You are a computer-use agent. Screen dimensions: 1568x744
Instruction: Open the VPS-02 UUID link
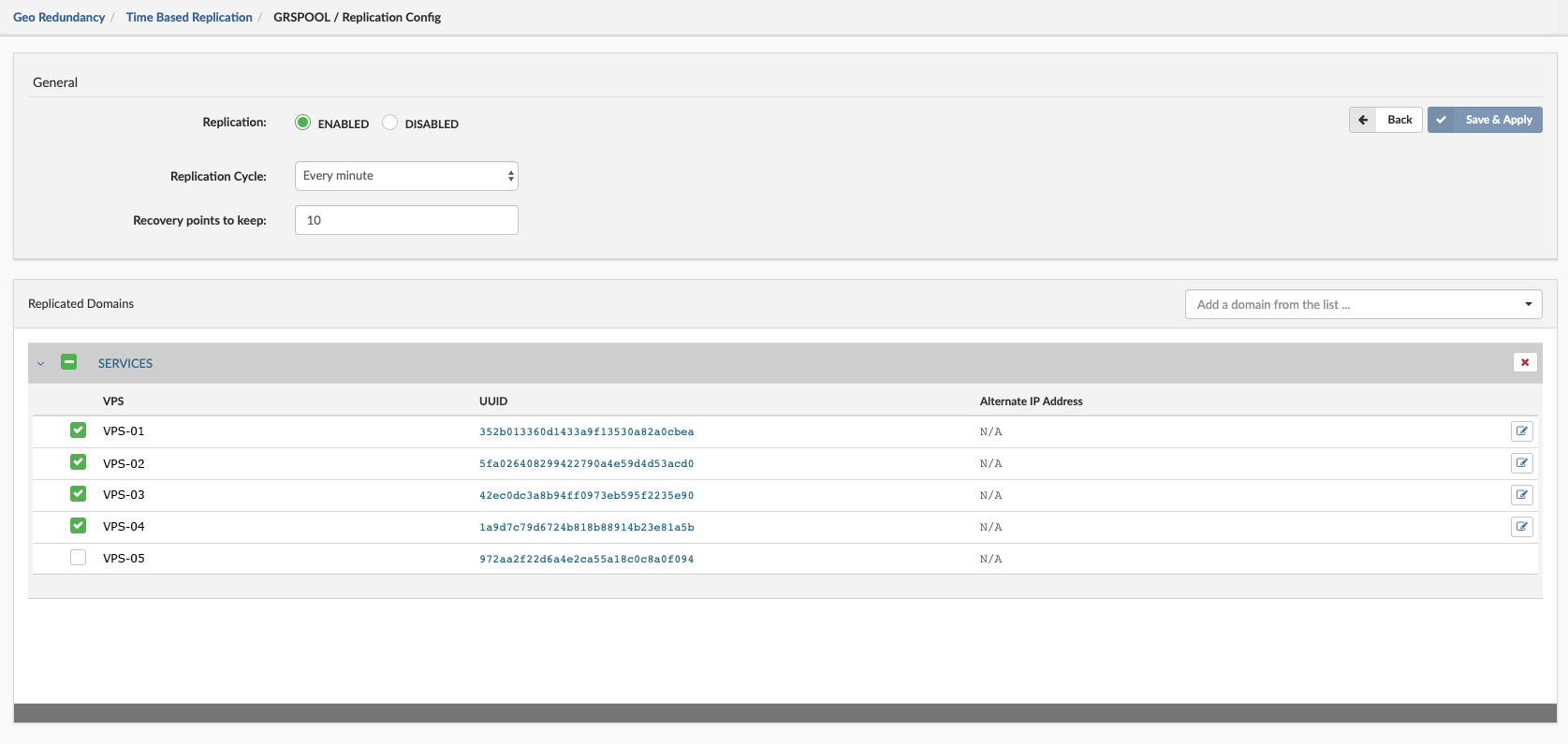click(x=587, y=463)
